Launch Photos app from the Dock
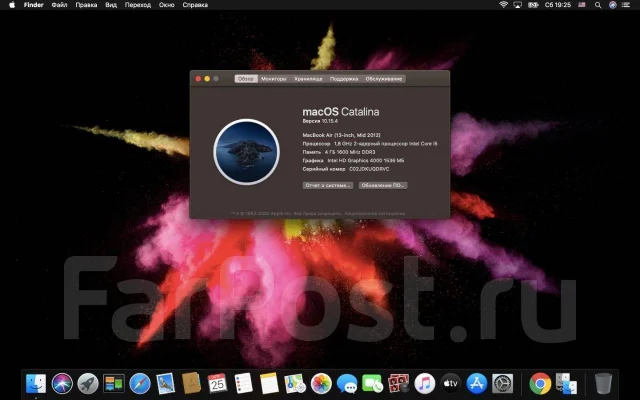This screenshot has width=640, height=400. pos(321,384)
